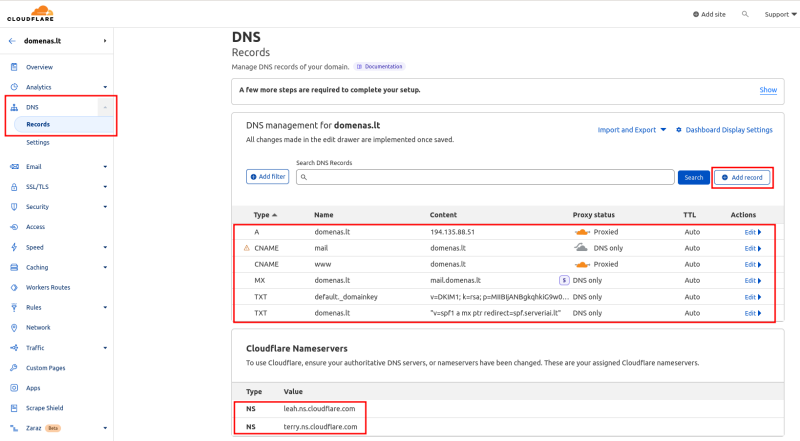Sort records by Type column header

(265, 215)
